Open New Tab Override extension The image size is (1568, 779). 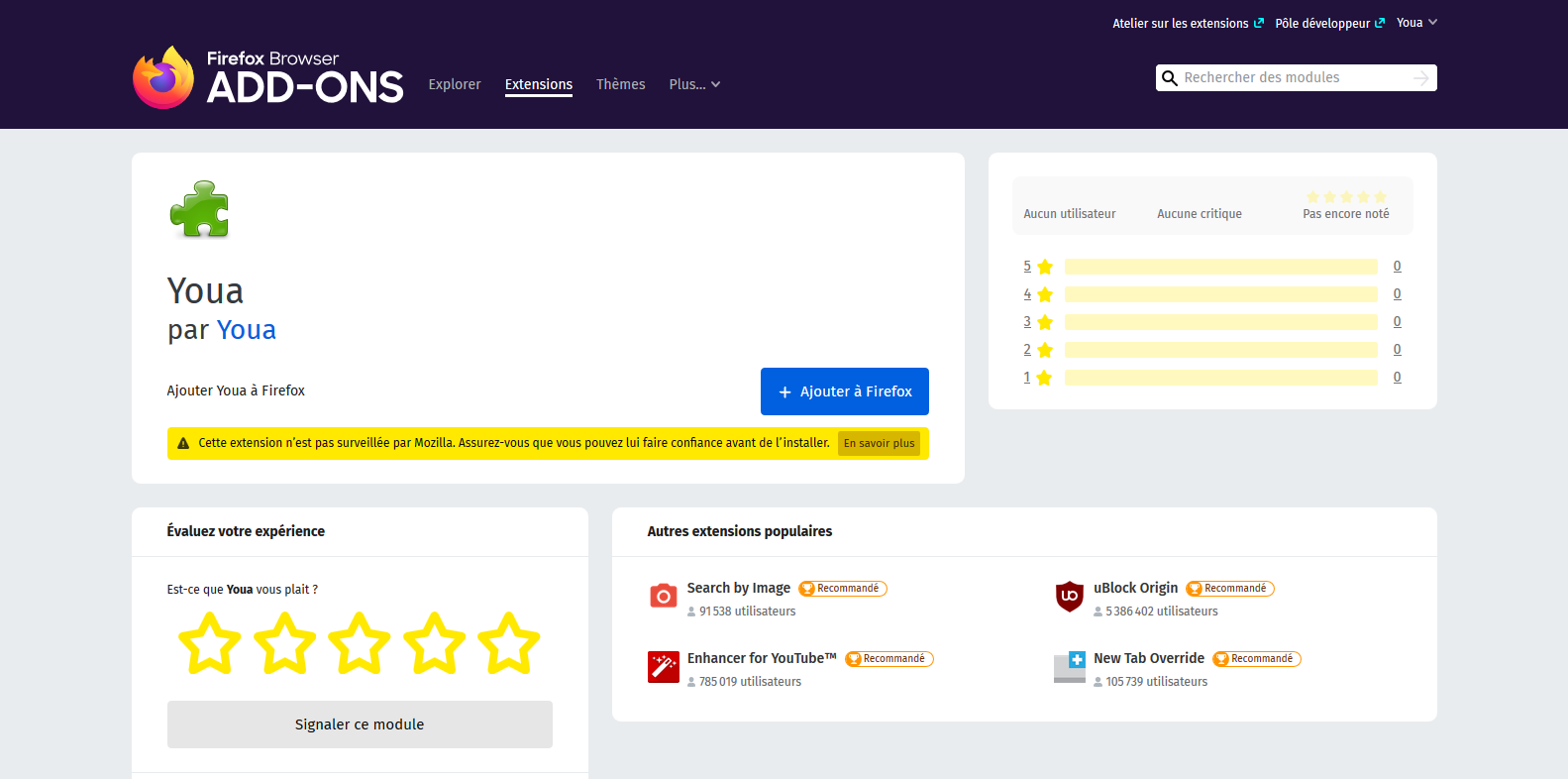coord(1149,658)
